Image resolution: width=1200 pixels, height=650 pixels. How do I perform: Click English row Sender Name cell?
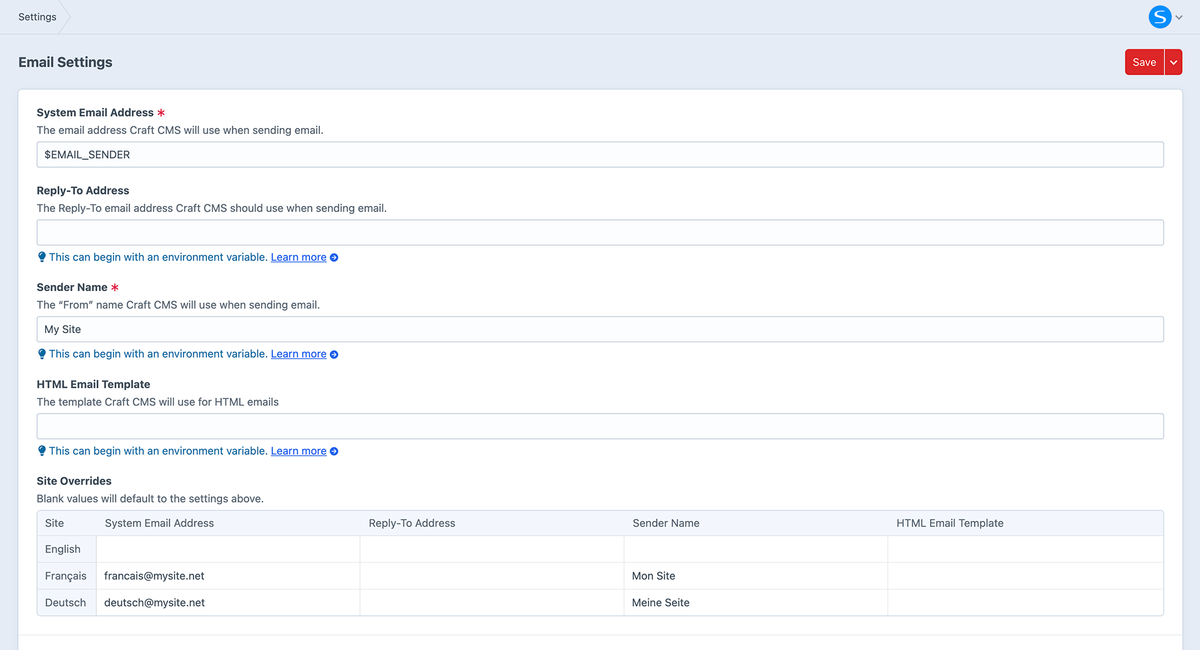click(x=756, y=549)
